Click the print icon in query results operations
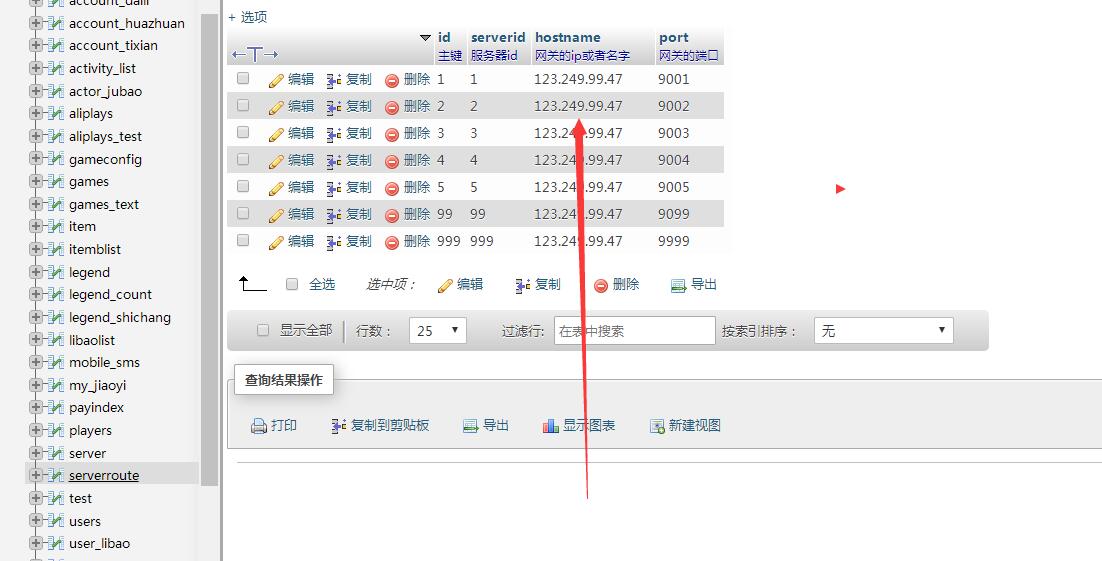The image size is (1102, 561). [259, 426]
